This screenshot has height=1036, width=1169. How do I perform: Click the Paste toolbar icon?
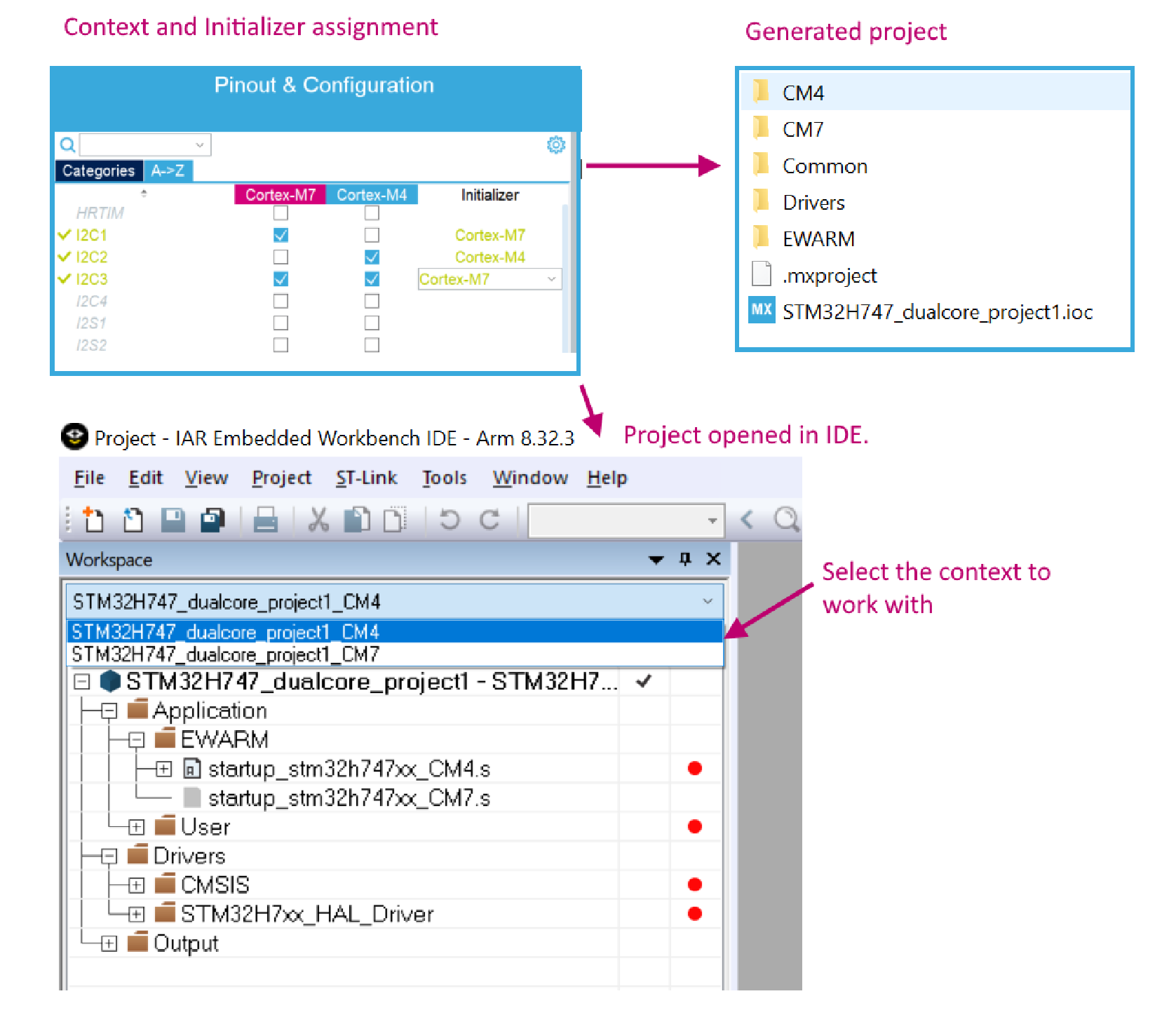coord(396,520)
